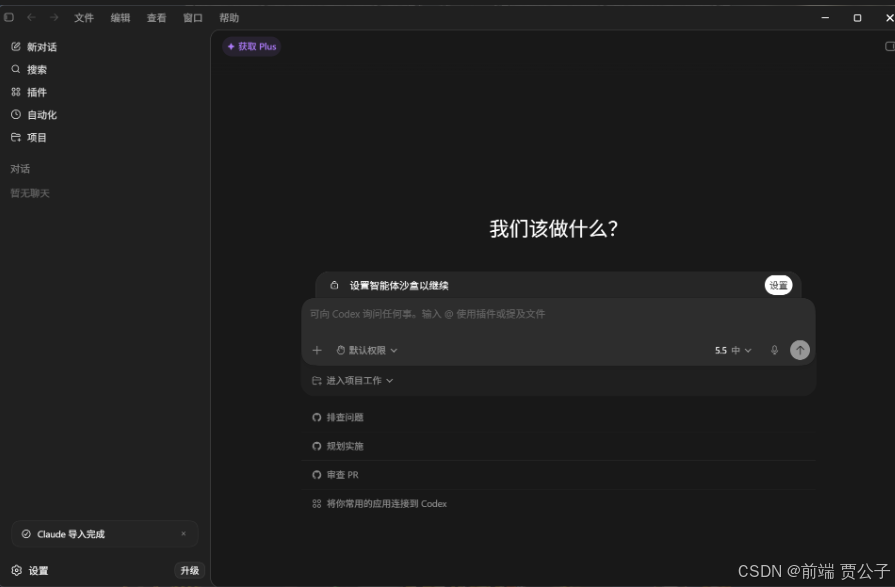Open the 帮助 menu
This screenshot has width=895, height=587.
coord(229,18)
